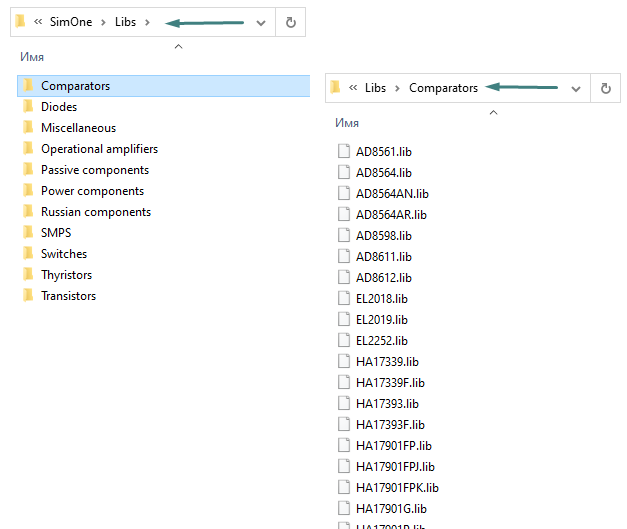Click the HA17901FPK.lib file icon

[344, 488]
